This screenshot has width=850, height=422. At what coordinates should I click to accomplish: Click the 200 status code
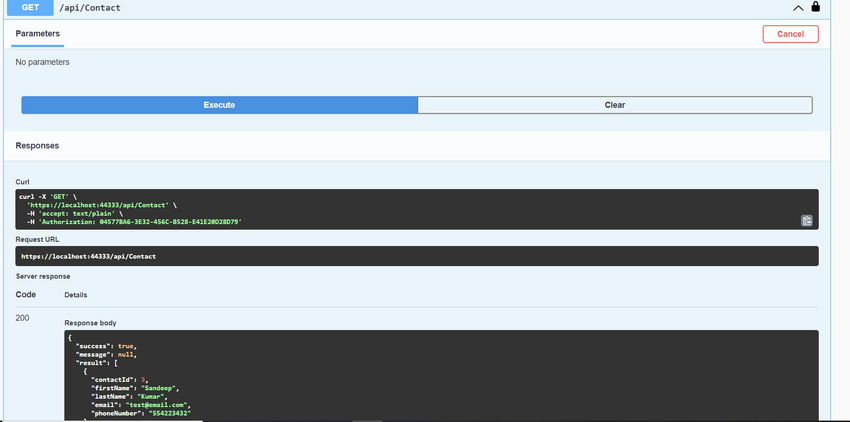tap(22, 318)
